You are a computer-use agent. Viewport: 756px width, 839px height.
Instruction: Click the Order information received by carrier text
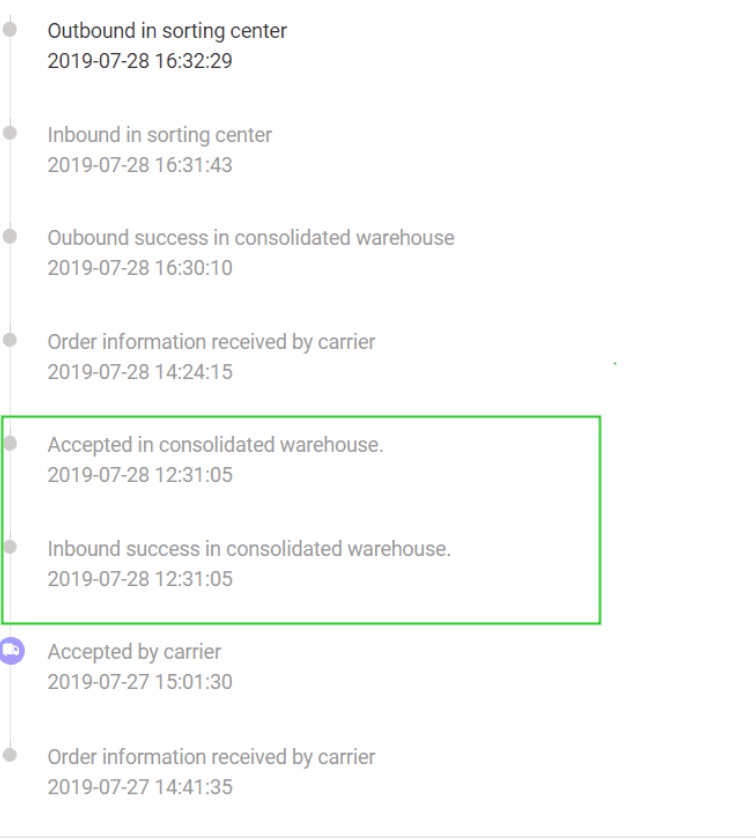[x=211, y=341]
